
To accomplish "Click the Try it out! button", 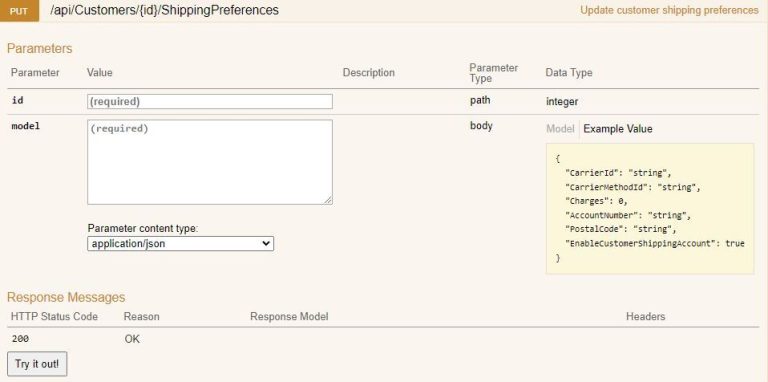I will [x=37, y=364].
